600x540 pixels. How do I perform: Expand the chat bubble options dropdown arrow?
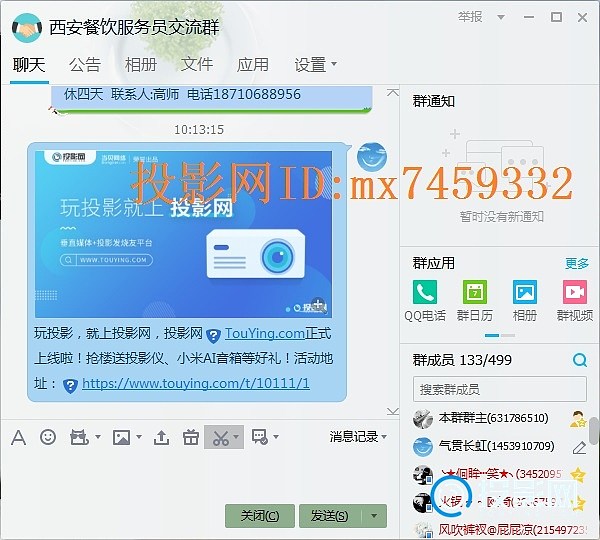[276, 437]
